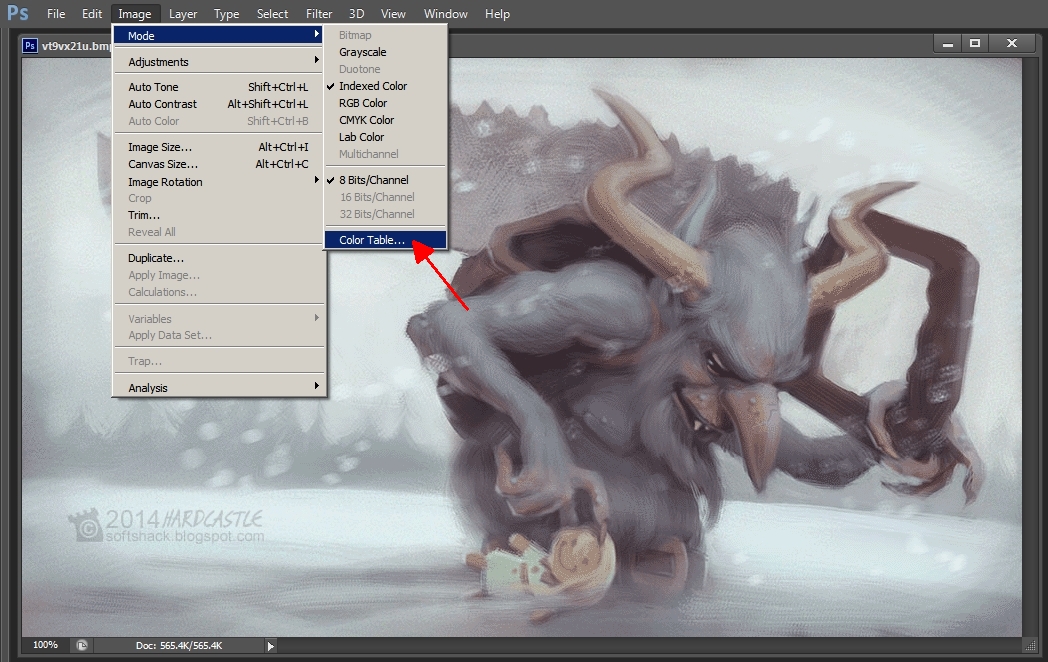The width and height of the screenshot is (1048, 662).
Task: Close the document window
Action: [1012, 43]
